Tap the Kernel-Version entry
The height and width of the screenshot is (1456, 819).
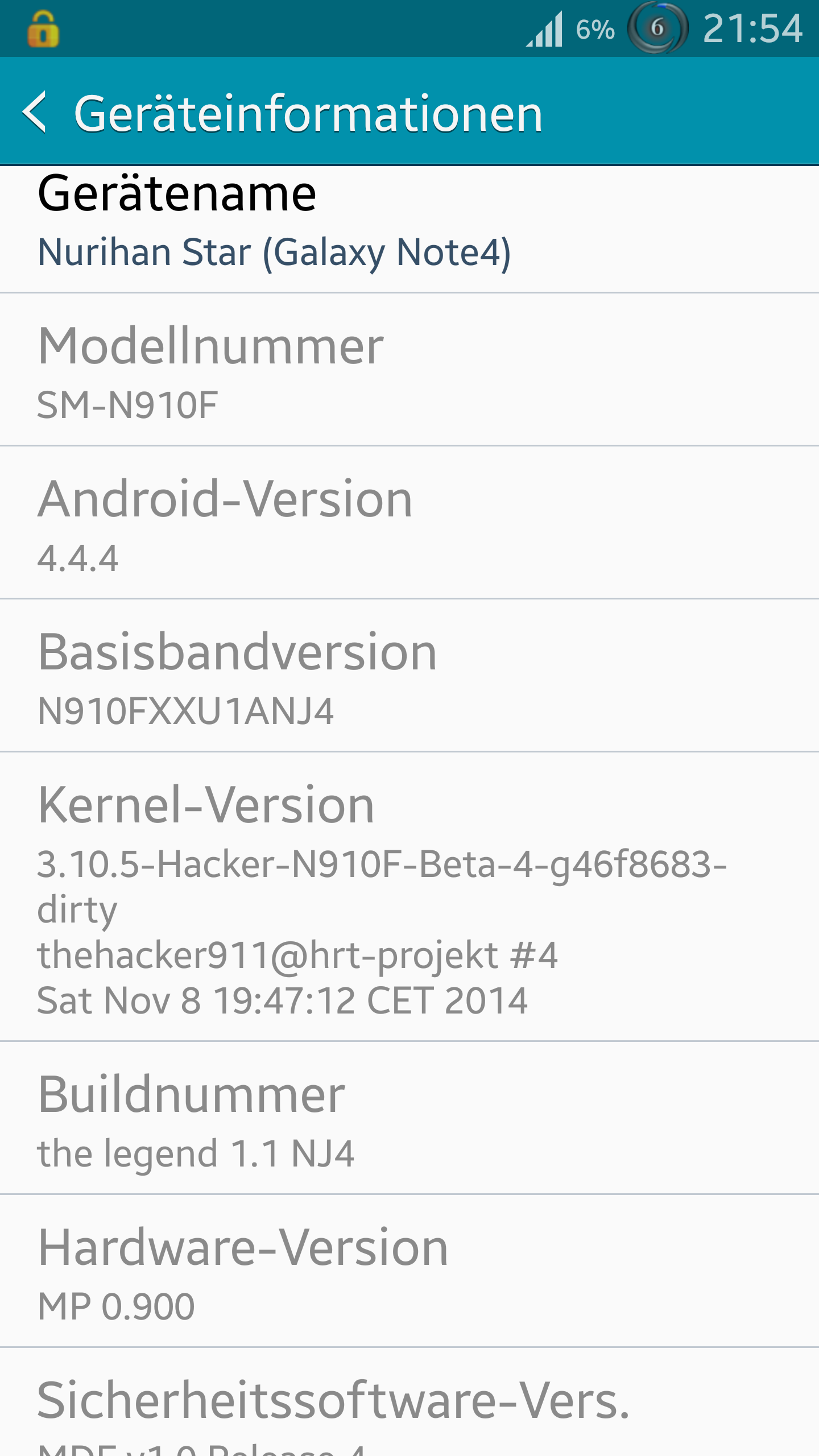[x=409, y=897]
